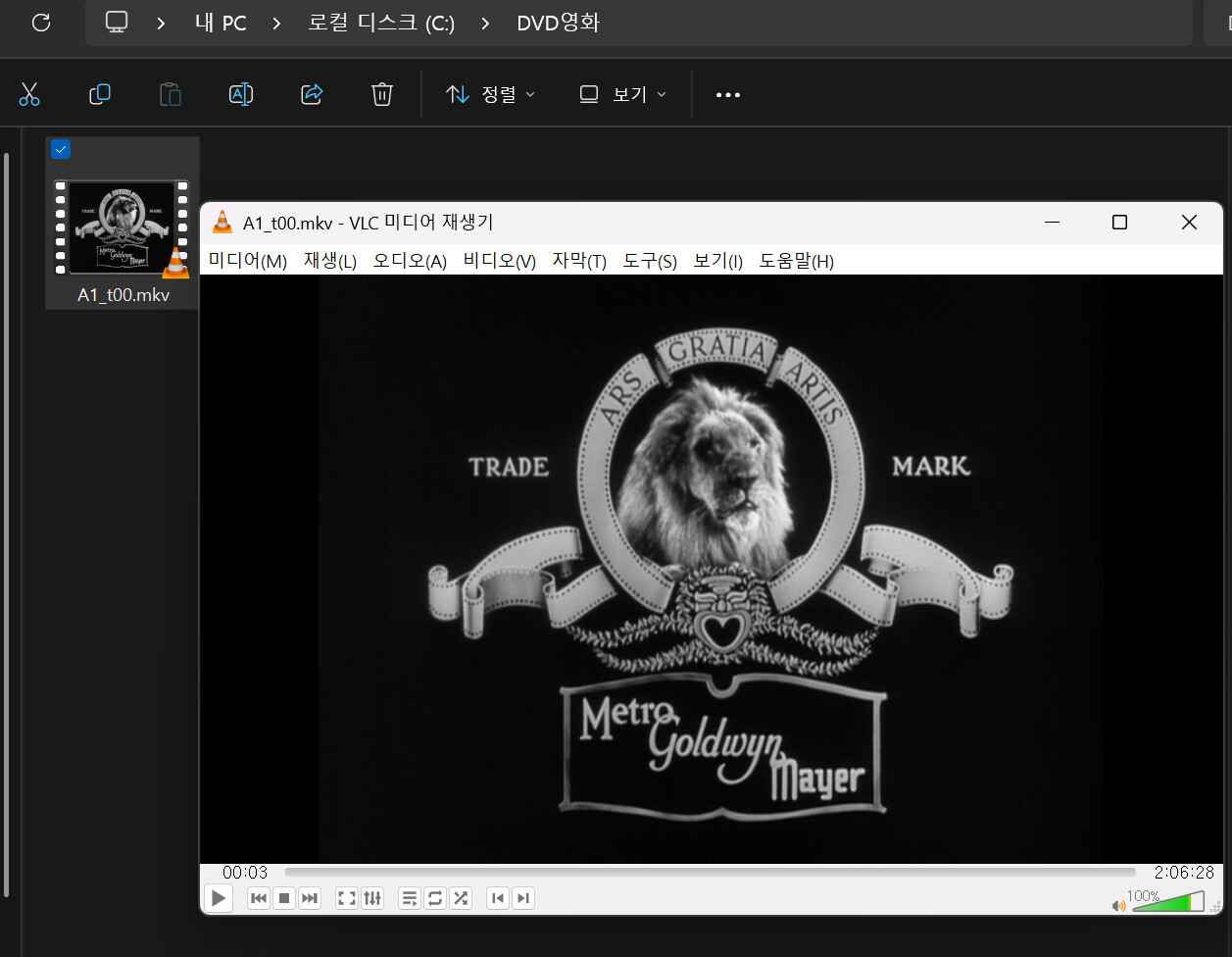The width and height of the screenshot is (1232, 957).
Task: Open the 미디어(M) menu
Action: coord(248,261)
